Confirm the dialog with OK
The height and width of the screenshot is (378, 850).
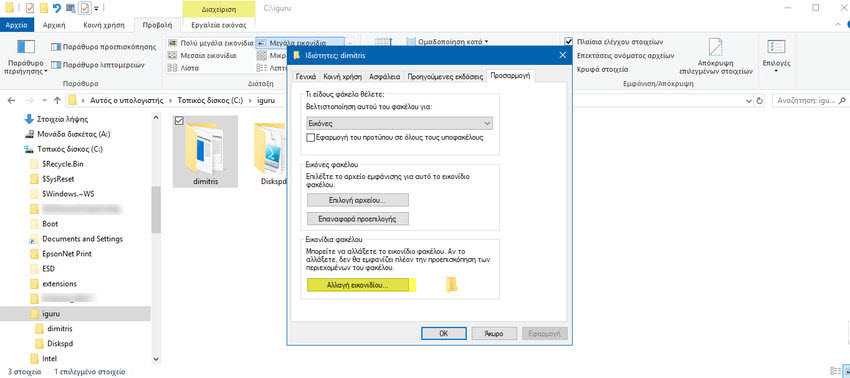[x=443, y=334]
